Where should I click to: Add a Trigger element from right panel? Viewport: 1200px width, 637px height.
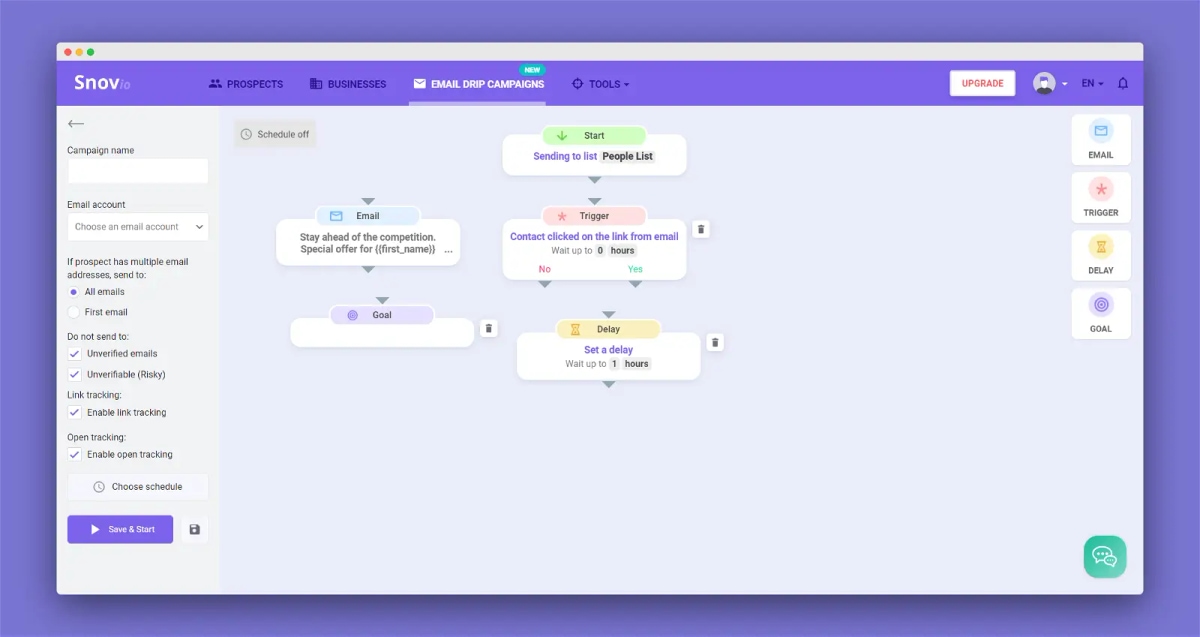[x=1101, y=198]
